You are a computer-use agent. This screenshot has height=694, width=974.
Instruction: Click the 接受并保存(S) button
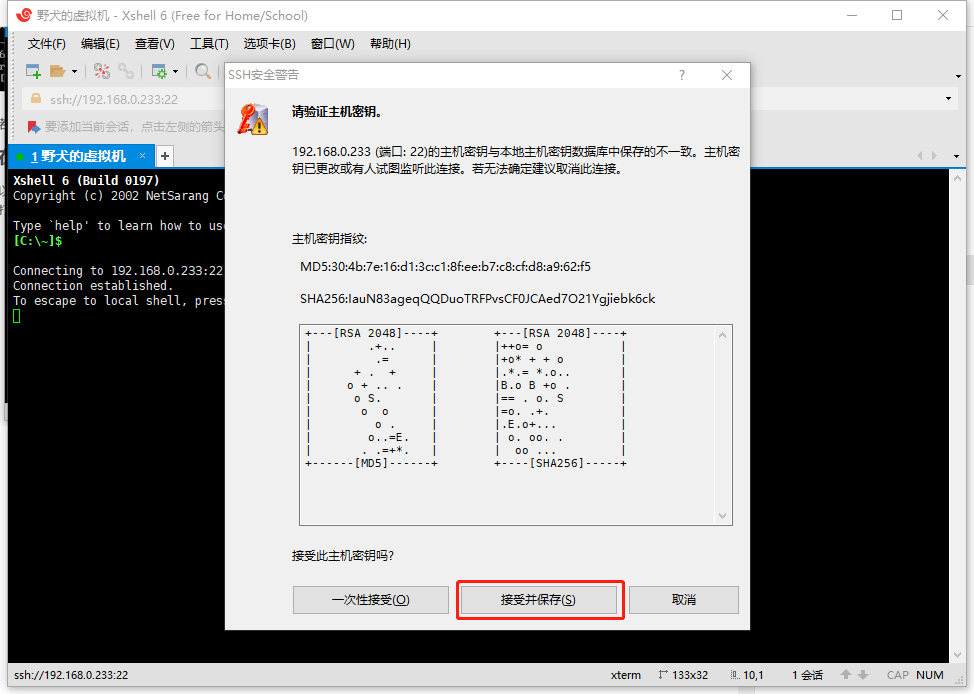539,600
